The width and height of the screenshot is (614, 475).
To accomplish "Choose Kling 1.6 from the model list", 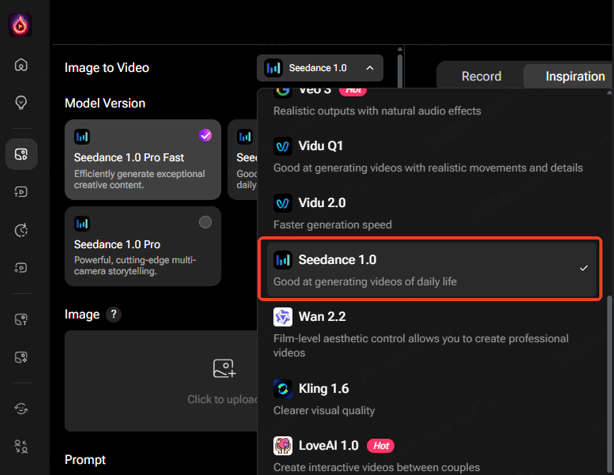I will click(432, 399).
